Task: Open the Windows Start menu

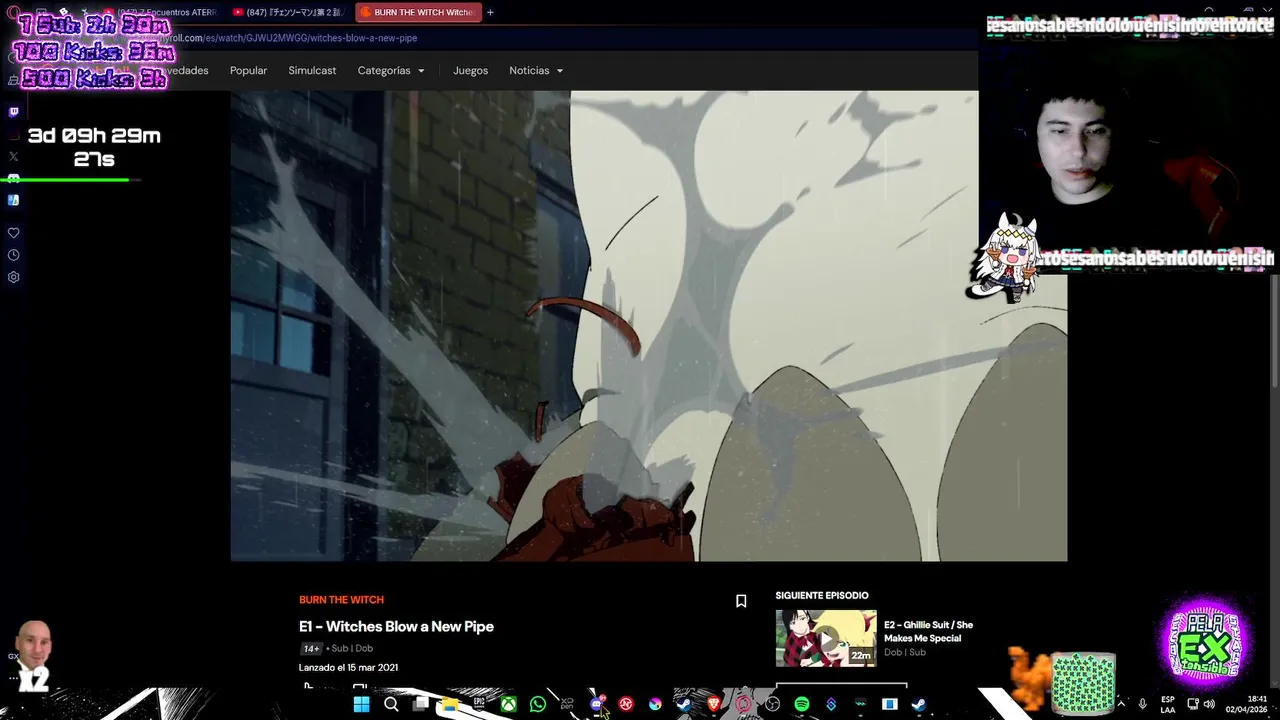Action: click(x=362, y=704)
